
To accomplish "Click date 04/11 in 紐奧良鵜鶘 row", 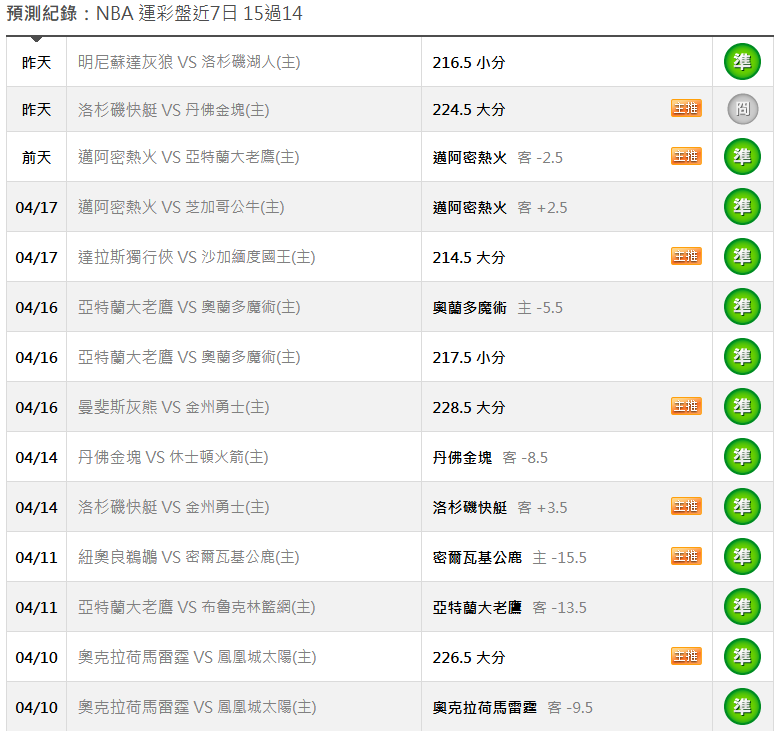I will pyautogui.click(x=37, y=558).
